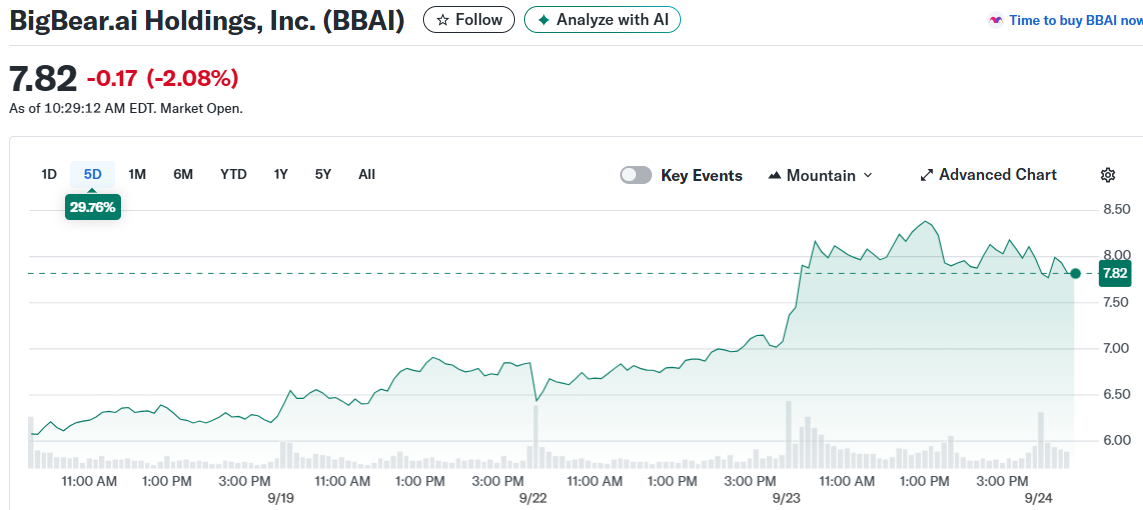Screen dimensions: 1143x510
Task: Select the 6M range tab
Action: (x=183, y=174)
